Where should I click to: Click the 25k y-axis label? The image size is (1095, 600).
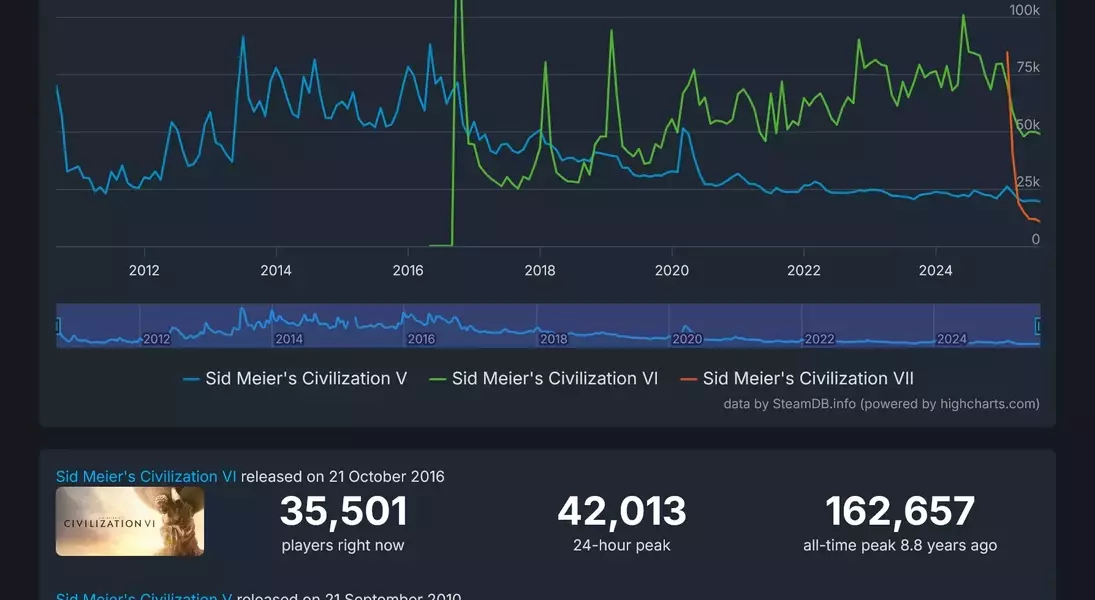point(1028,182)
